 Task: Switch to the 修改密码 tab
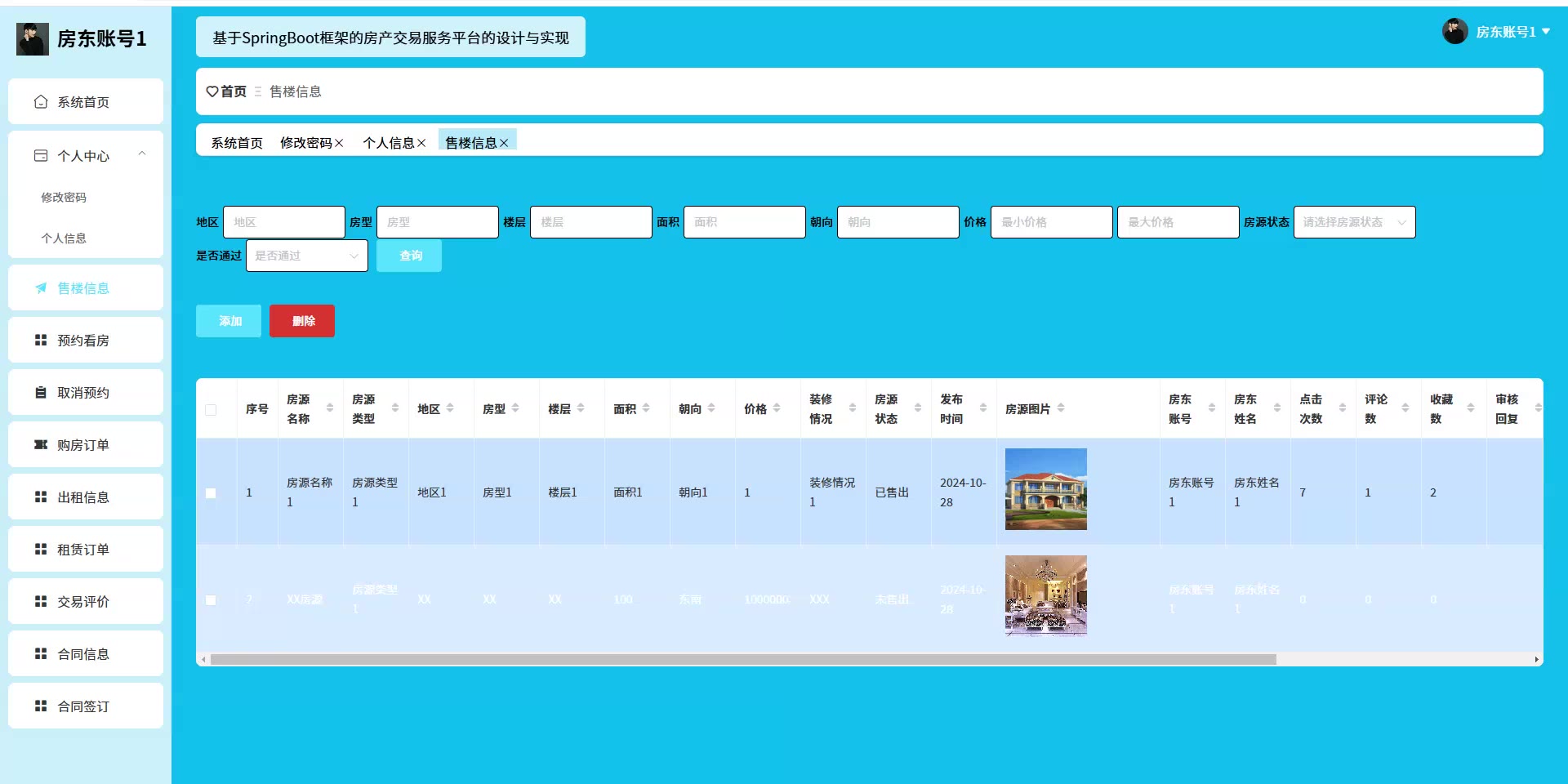point(306,143)
